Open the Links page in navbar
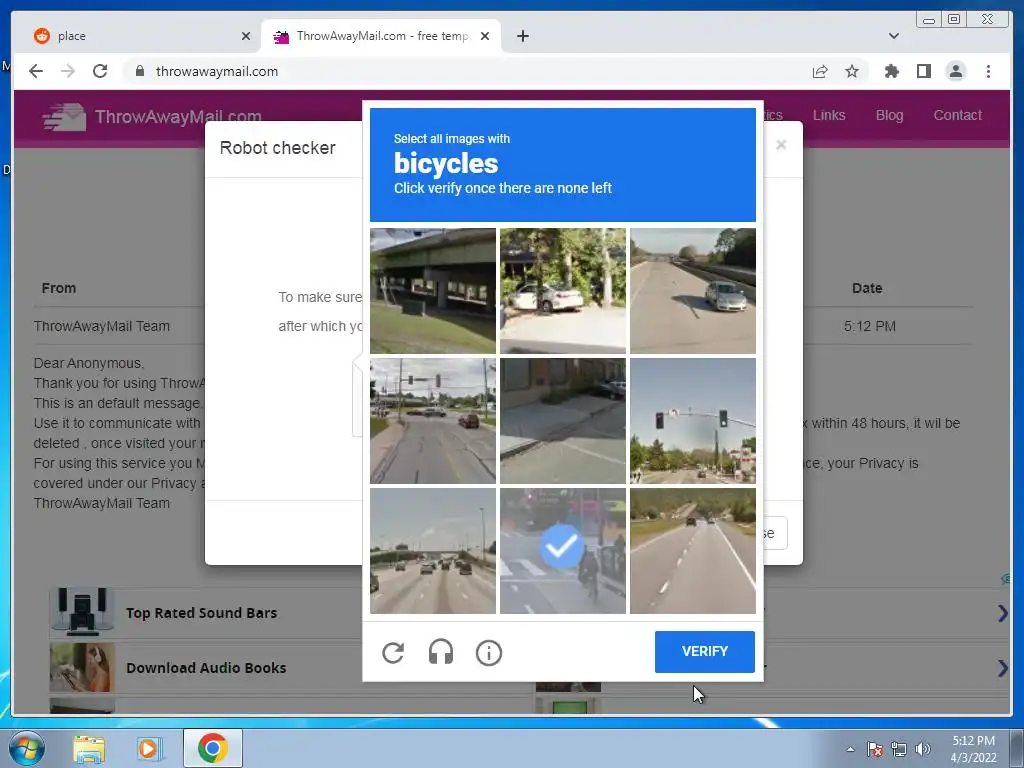The height and width of the screenshot is (768, 1024). pos(829,115)
